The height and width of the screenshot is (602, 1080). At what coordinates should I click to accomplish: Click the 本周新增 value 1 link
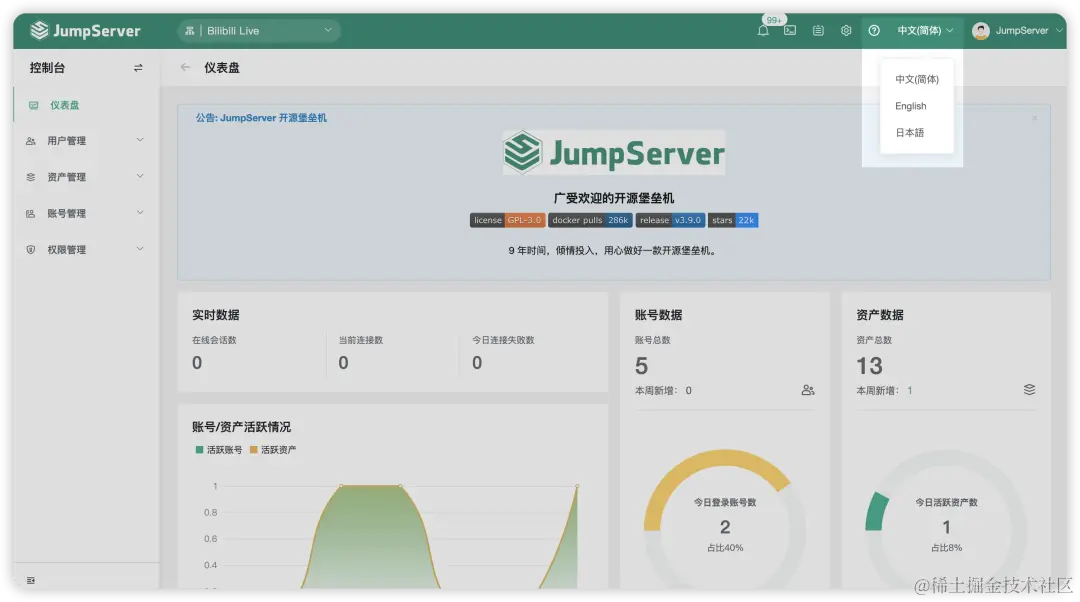click(909, 391)
